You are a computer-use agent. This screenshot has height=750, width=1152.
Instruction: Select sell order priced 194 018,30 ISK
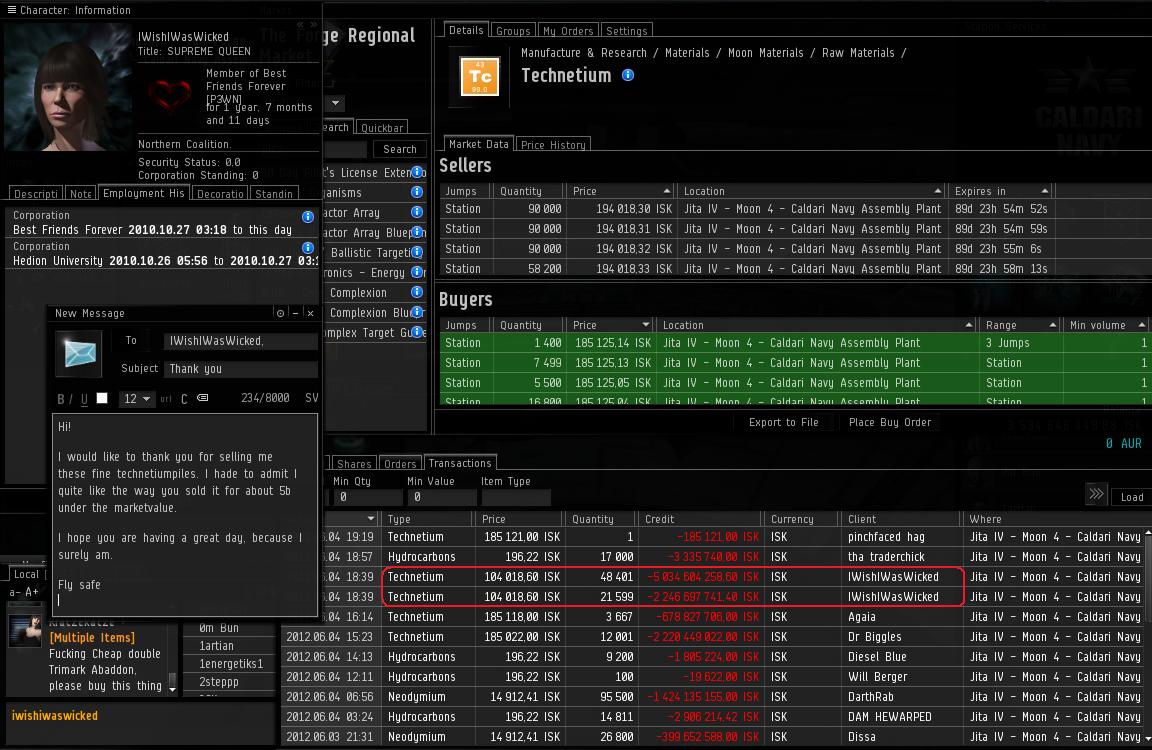pos(748,209)
